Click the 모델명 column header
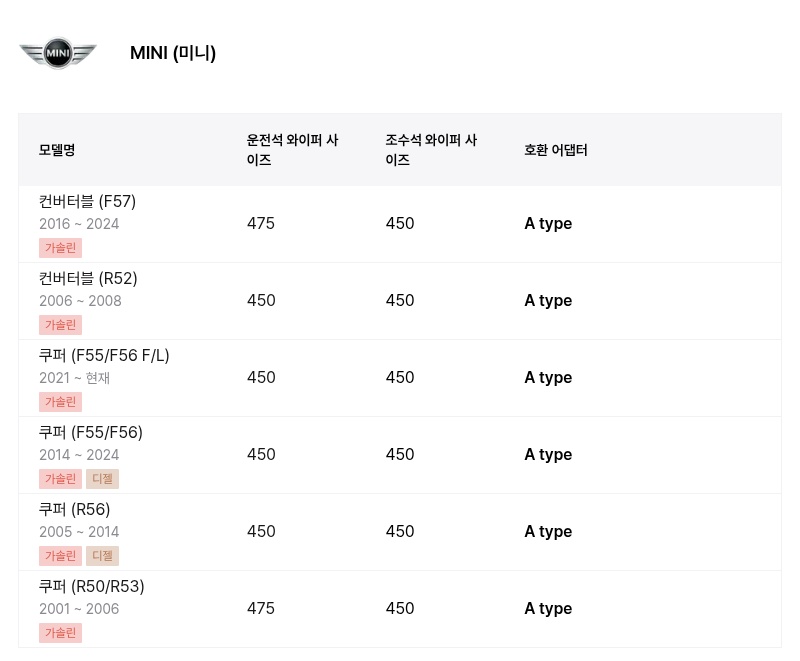Image resolution: width=800 pixels, height=661 pixels. click(57, 150)
